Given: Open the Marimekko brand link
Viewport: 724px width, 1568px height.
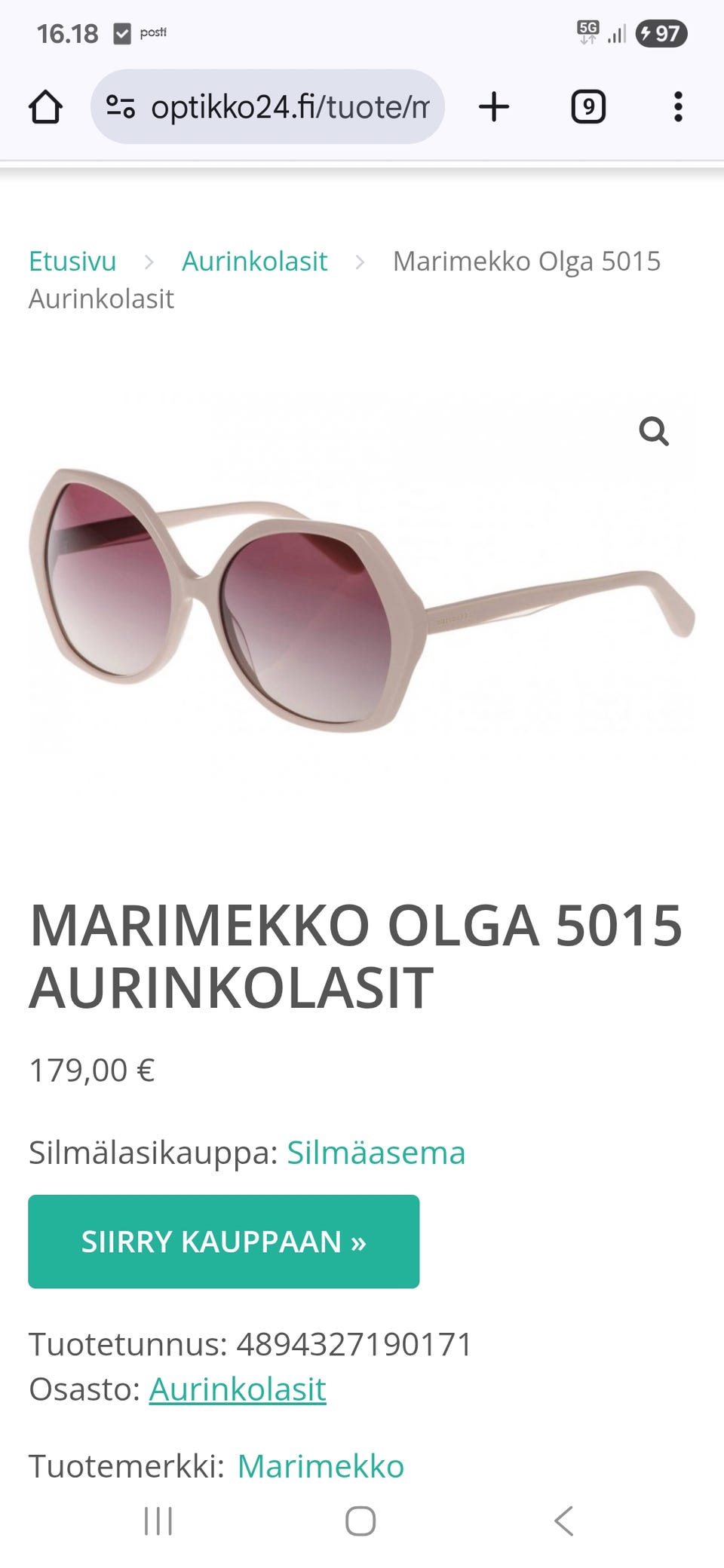Looking at the screenshot, I should [x=321, y=1466].
